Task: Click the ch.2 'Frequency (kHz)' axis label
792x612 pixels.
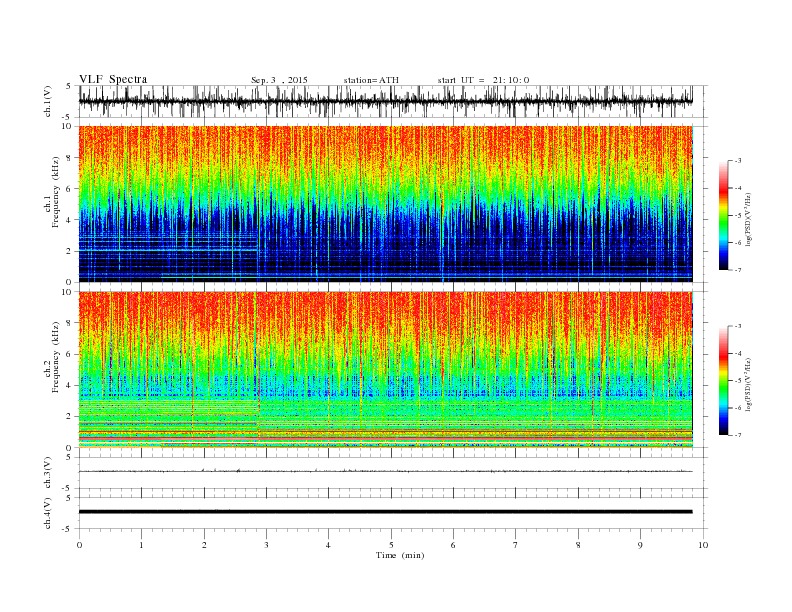Action: pyautogui.click(x=56, y=356)
